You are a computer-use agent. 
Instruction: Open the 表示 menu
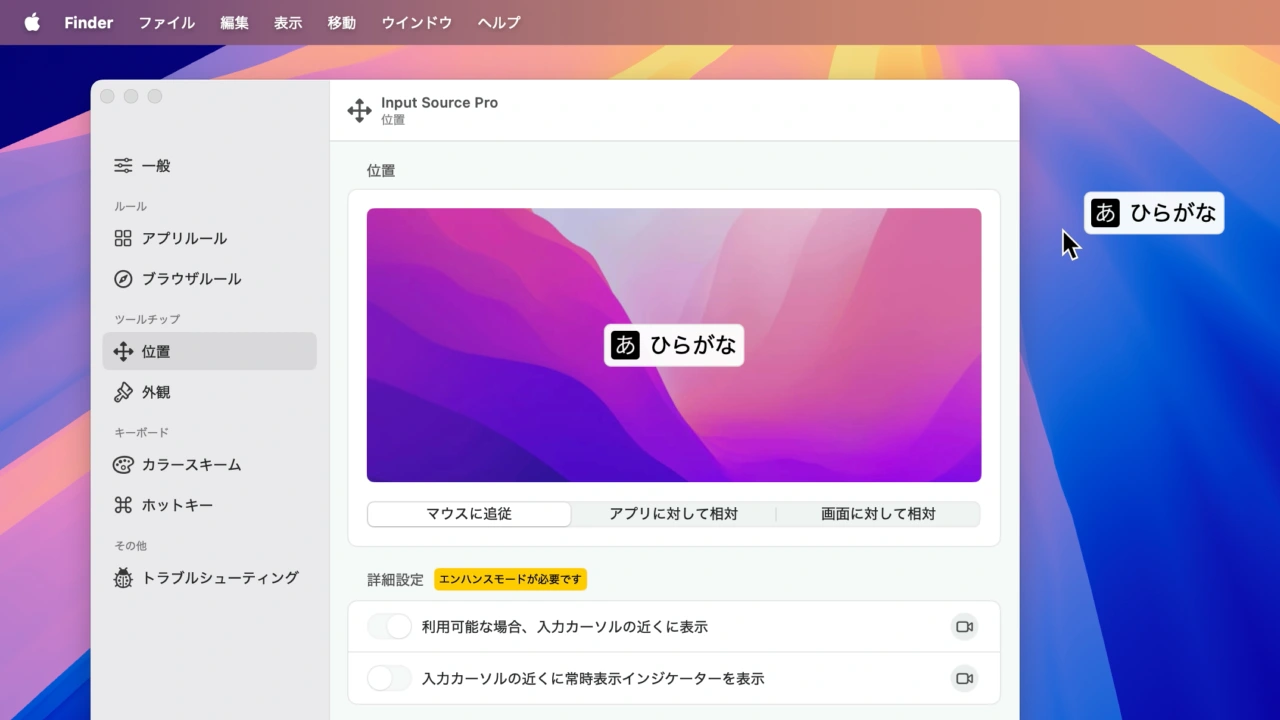288,22
